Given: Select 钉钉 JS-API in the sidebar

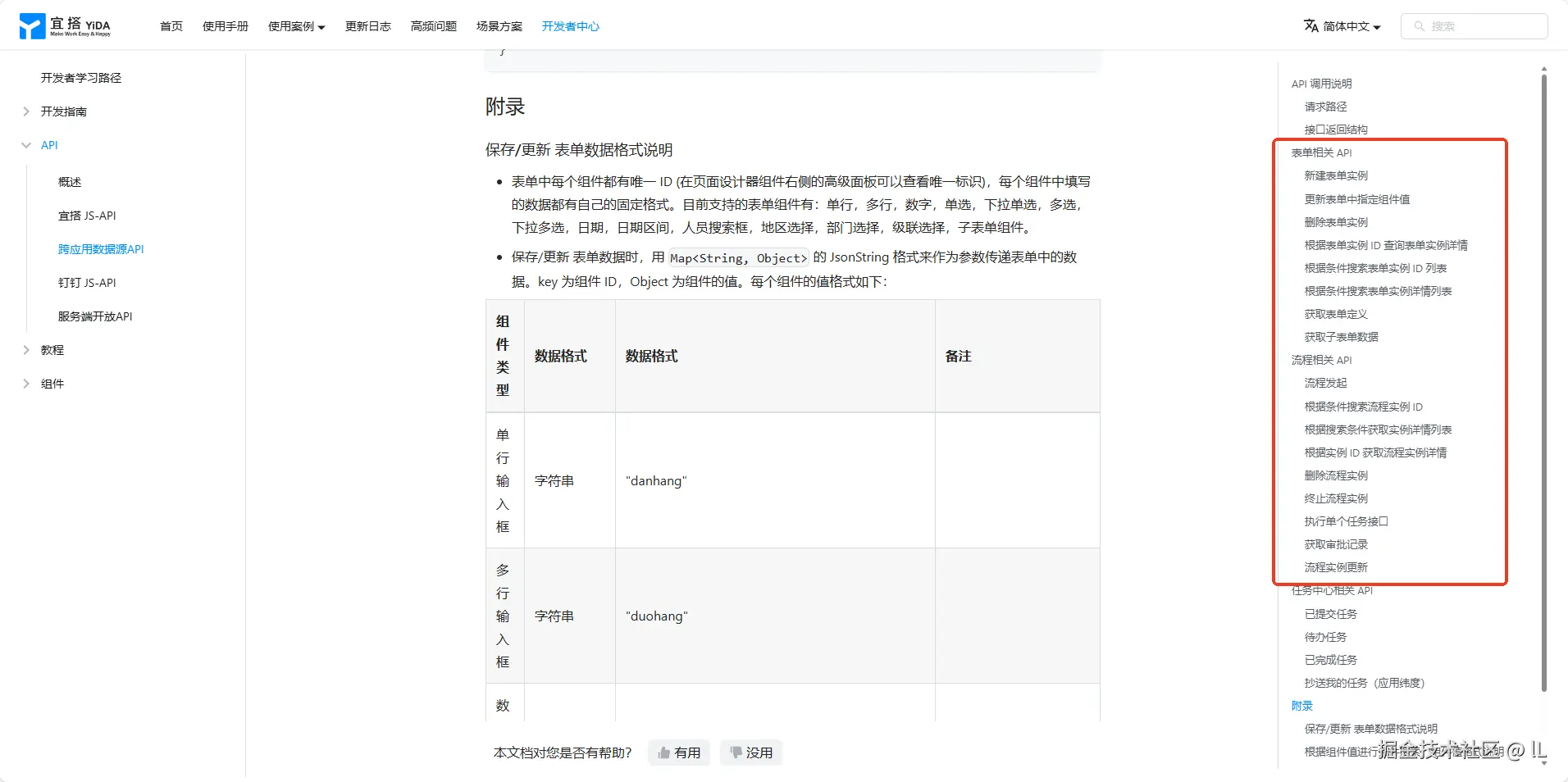Looking at the screenshot, I should point(88,282).
